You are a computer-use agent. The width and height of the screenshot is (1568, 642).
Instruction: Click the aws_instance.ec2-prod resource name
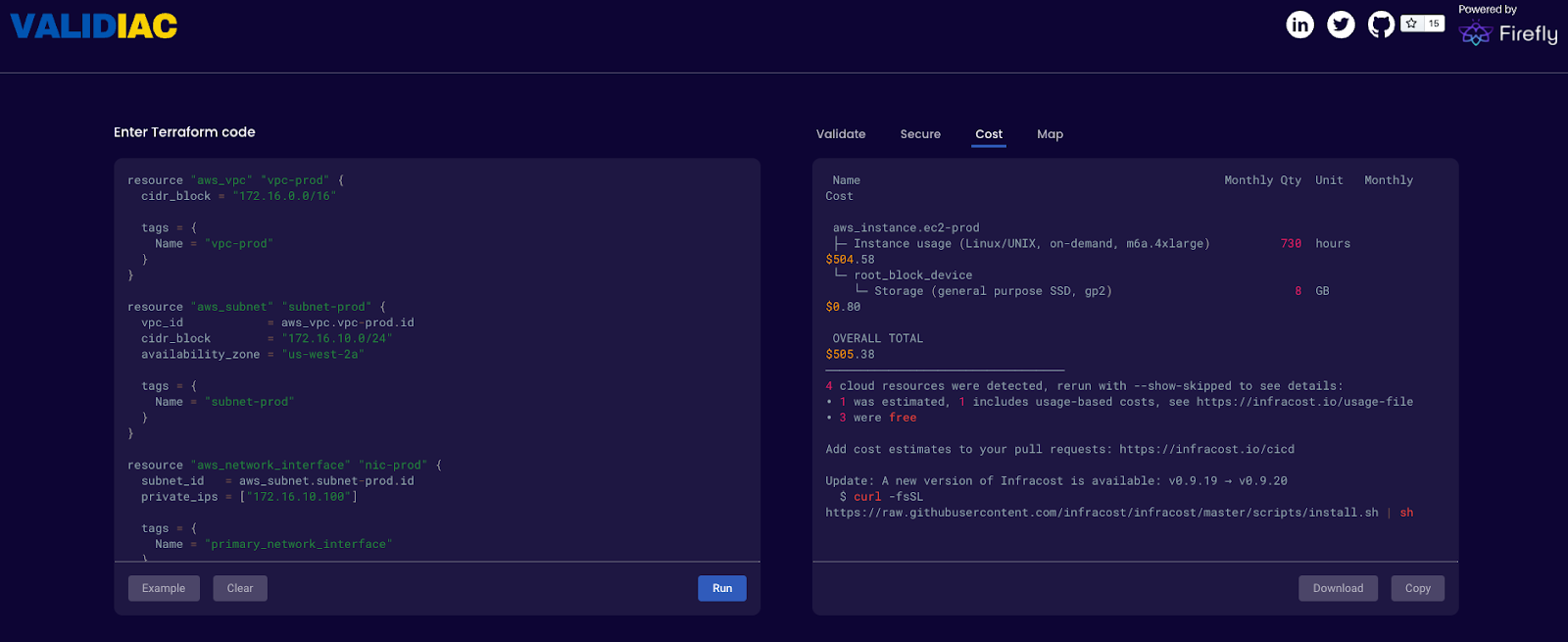(x=906, y=228)
